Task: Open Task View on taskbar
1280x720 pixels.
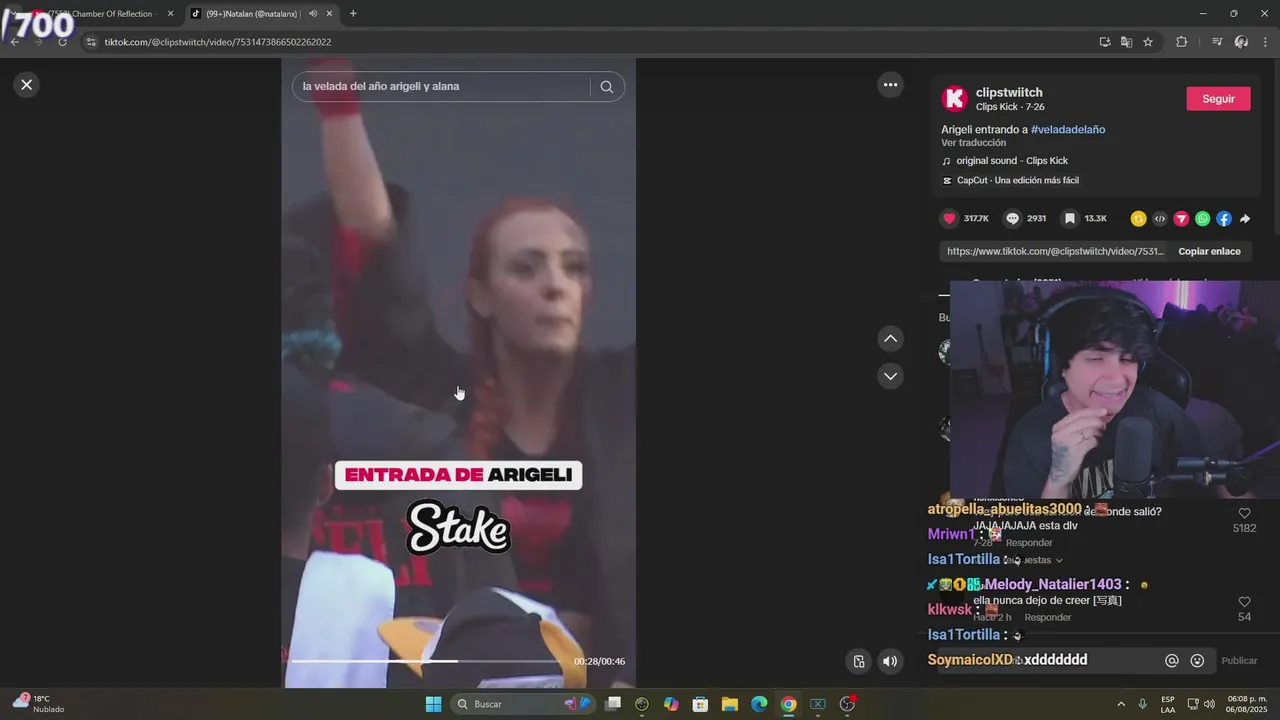Action: pyautogui.click(x=613, y=704)
